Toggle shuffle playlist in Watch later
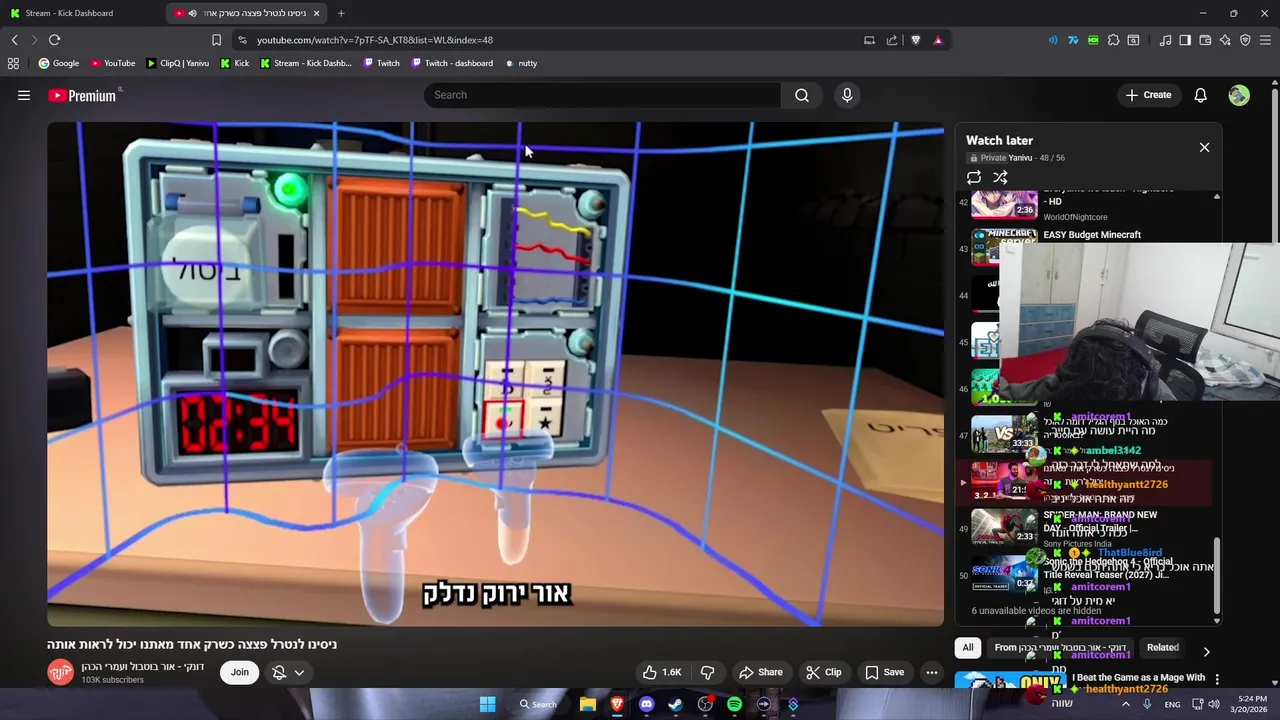The width and height of the screenshot is (1280, 720). pos(1000,177)
